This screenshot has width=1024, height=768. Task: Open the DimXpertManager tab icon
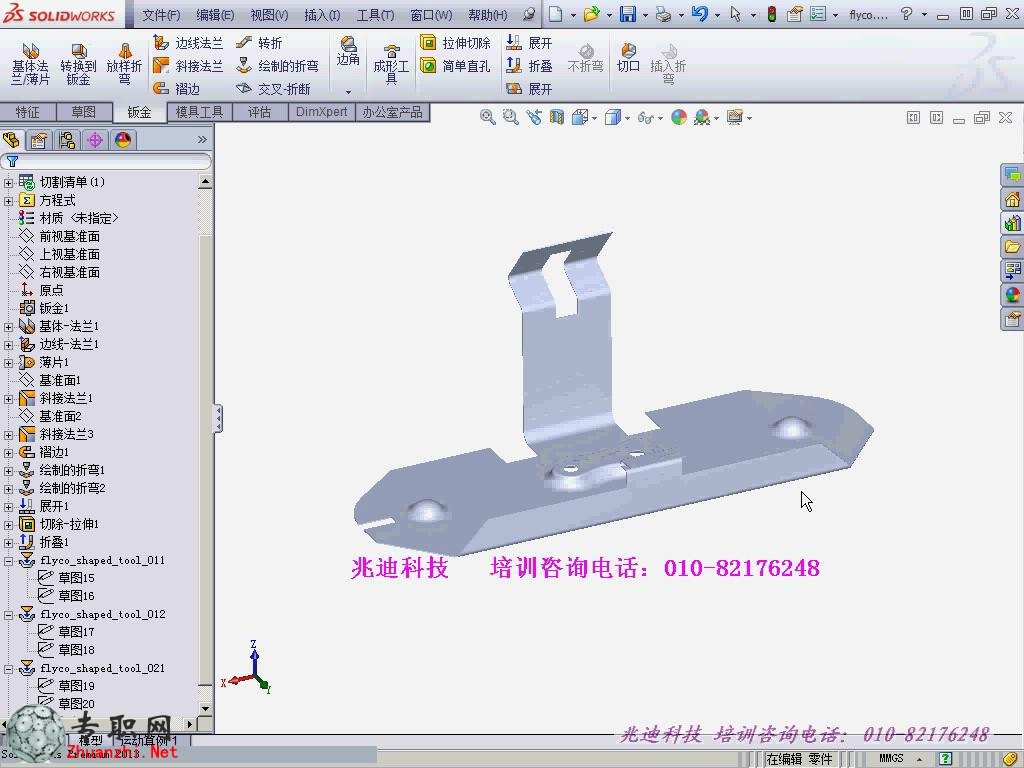click(95, 140)
